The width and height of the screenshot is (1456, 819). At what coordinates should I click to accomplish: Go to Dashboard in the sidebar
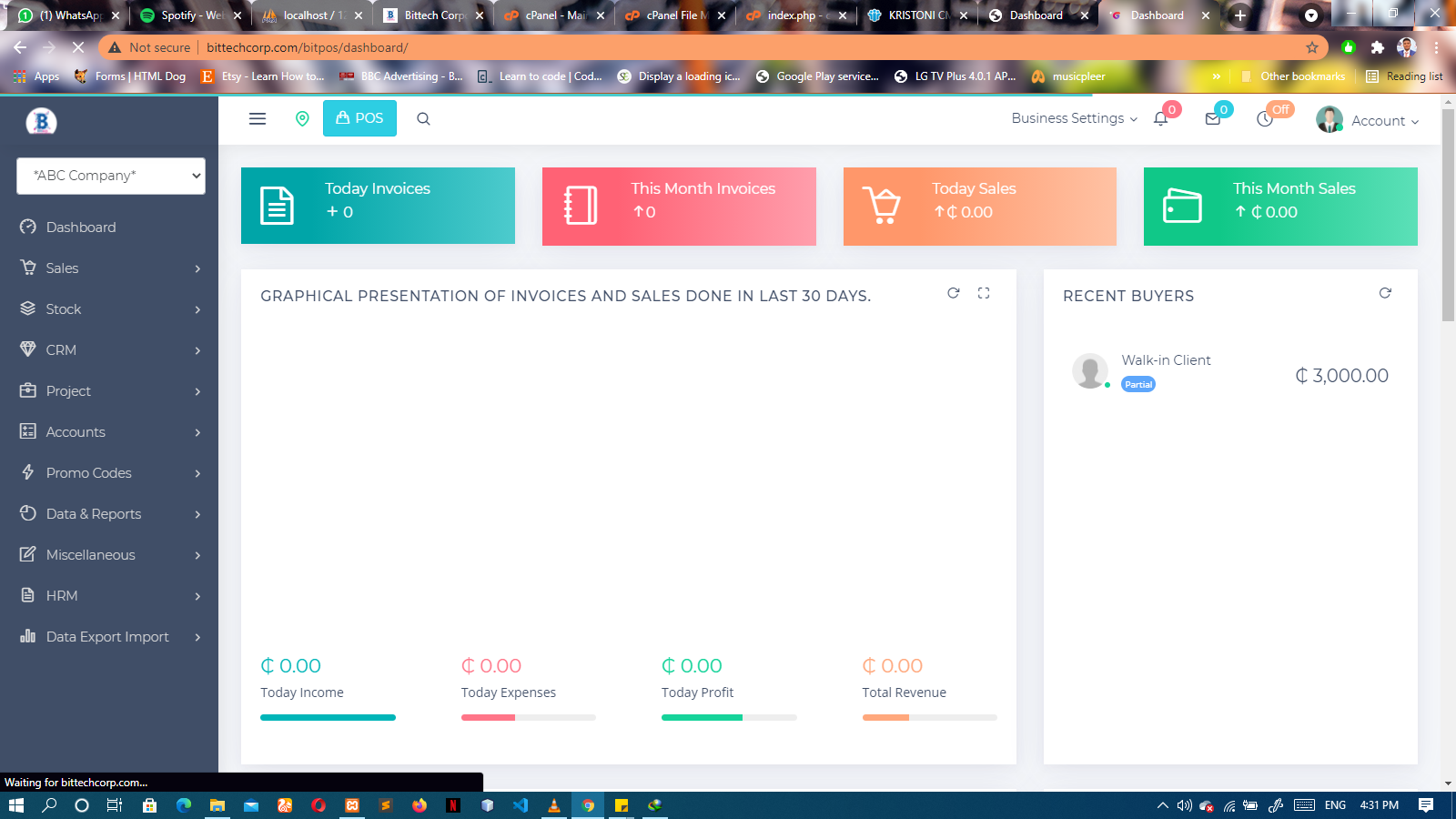81,227
